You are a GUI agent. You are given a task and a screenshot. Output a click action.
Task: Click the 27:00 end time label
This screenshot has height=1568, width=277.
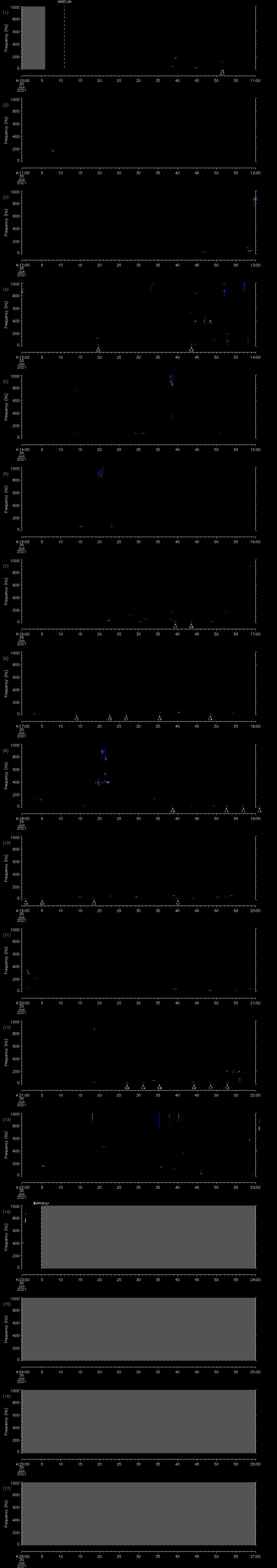255,1556
